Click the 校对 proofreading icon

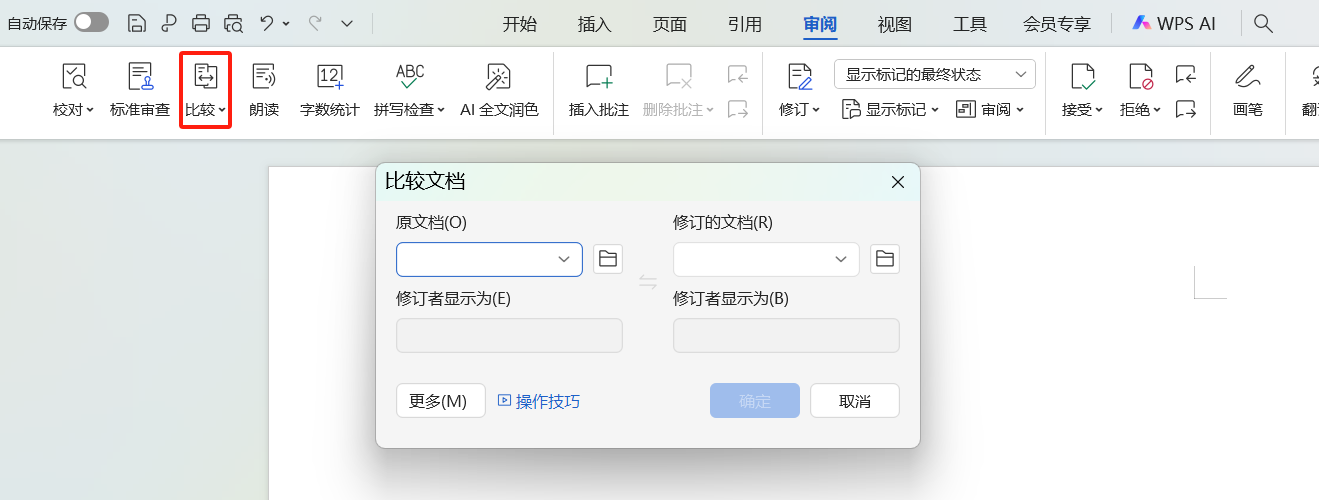click(x=74, y=76)
